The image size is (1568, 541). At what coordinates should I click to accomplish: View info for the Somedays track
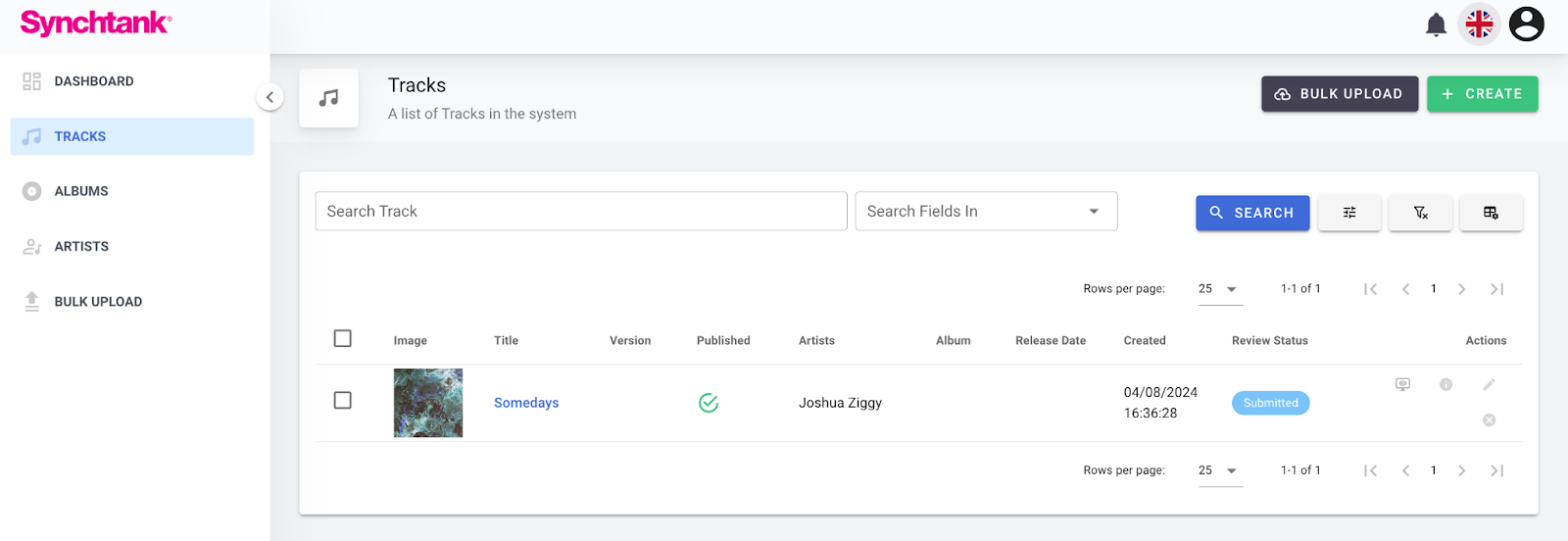[x=1445, y=385]
